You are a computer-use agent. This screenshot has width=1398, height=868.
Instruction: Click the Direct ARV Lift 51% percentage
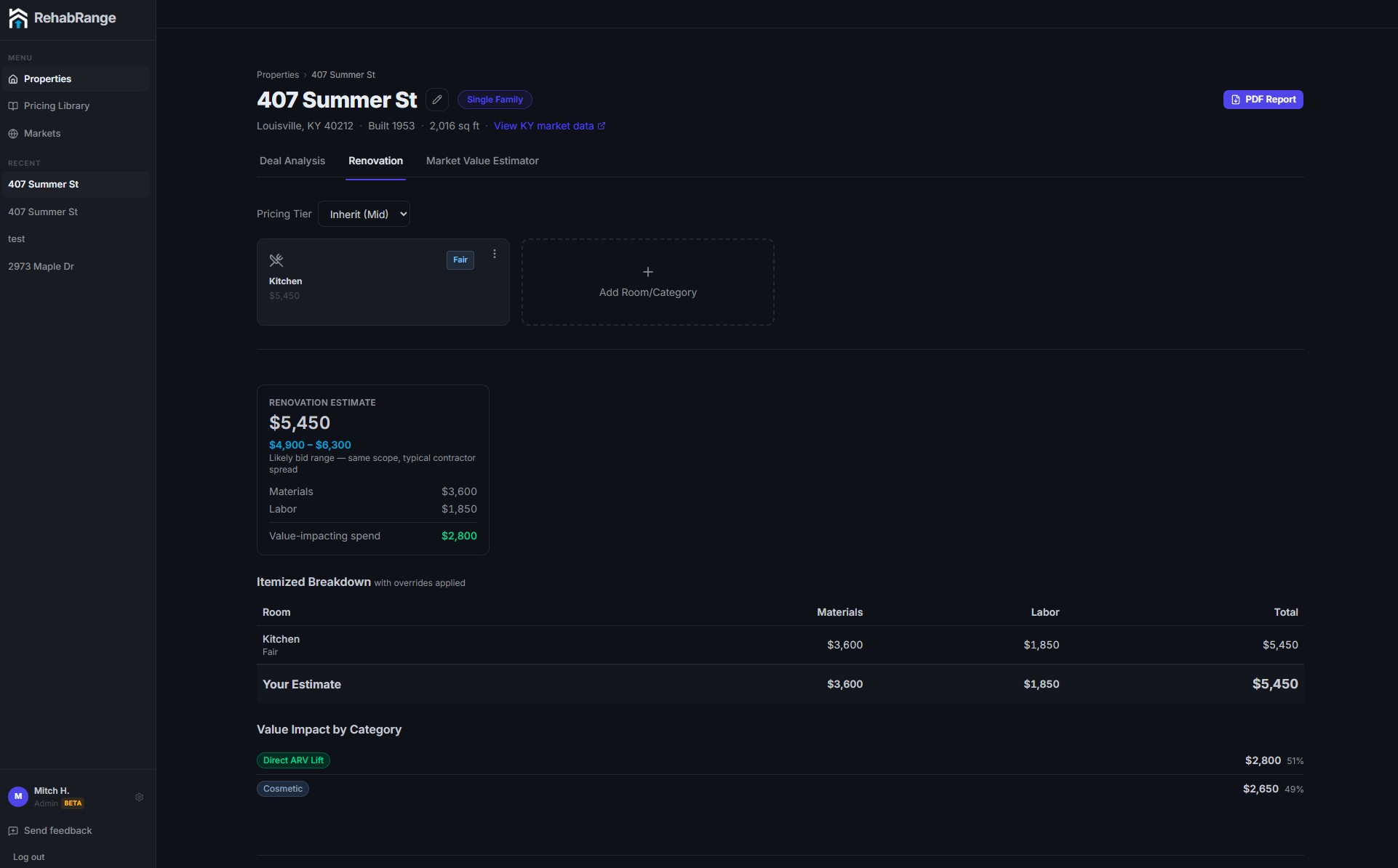1295,761
